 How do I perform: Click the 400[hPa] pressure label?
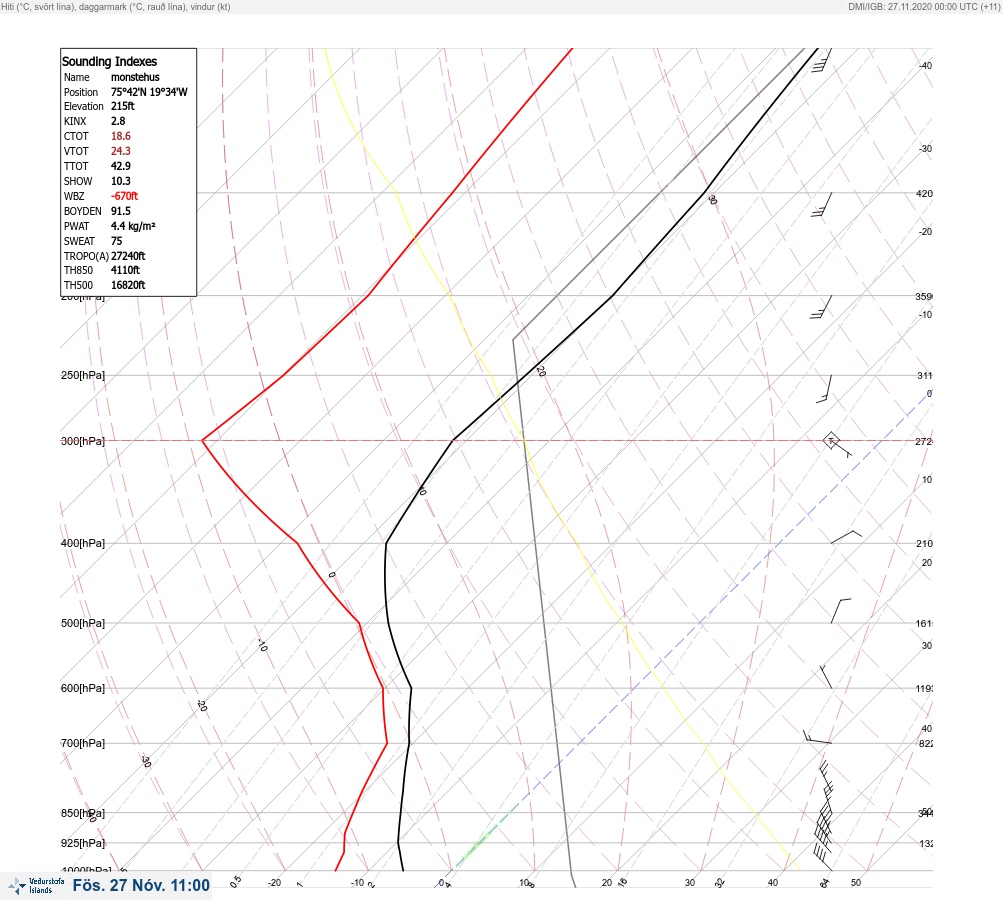tap(83, 543)
